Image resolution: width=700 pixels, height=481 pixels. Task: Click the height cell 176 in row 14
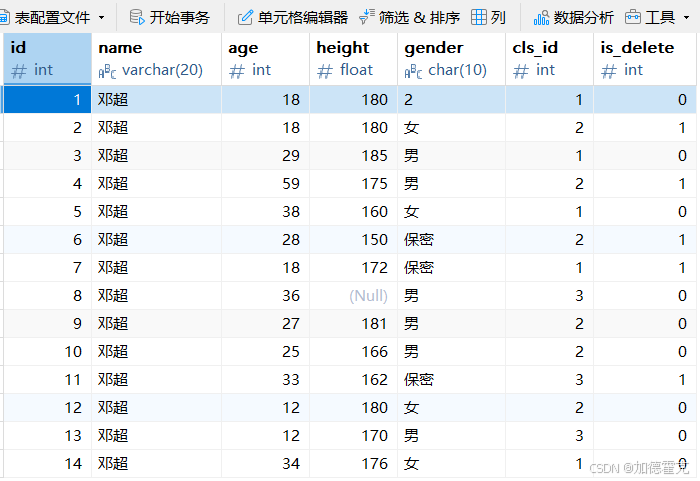353,464
